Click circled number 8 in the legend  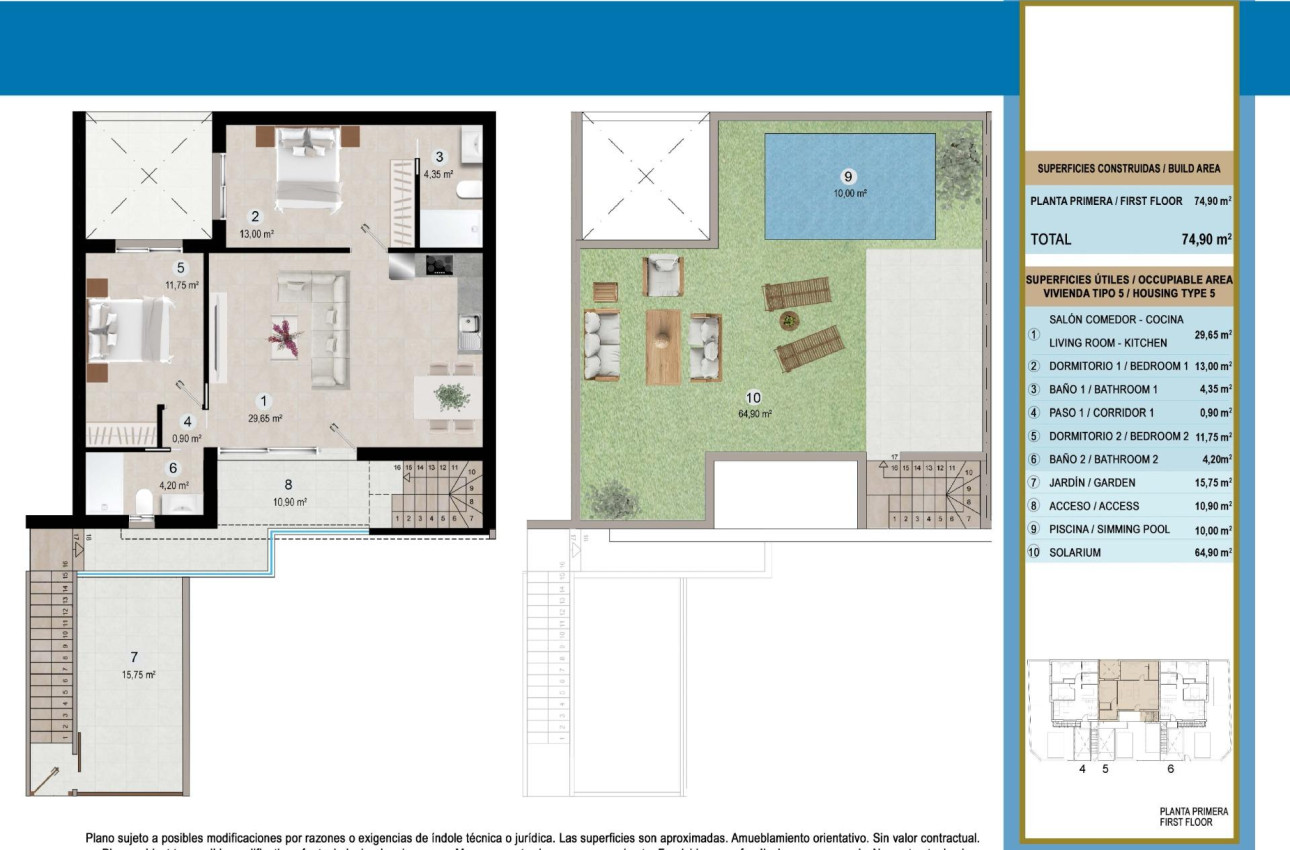coord(1035,506)
